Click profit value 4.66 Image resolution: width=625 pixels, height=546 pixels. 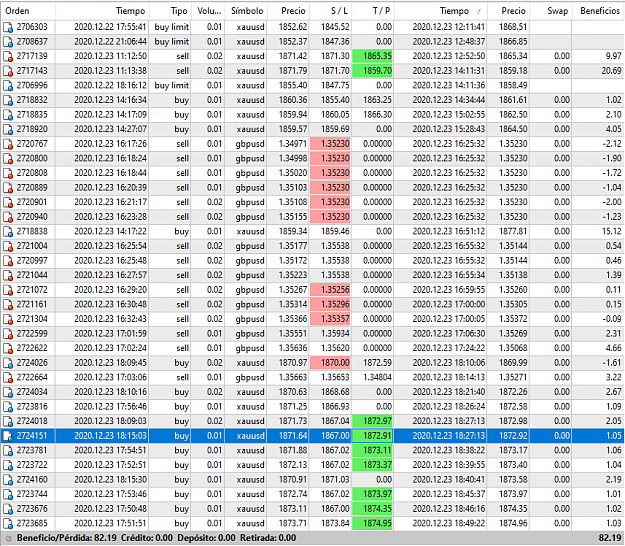pyautogui.click(x=613, y=348)
